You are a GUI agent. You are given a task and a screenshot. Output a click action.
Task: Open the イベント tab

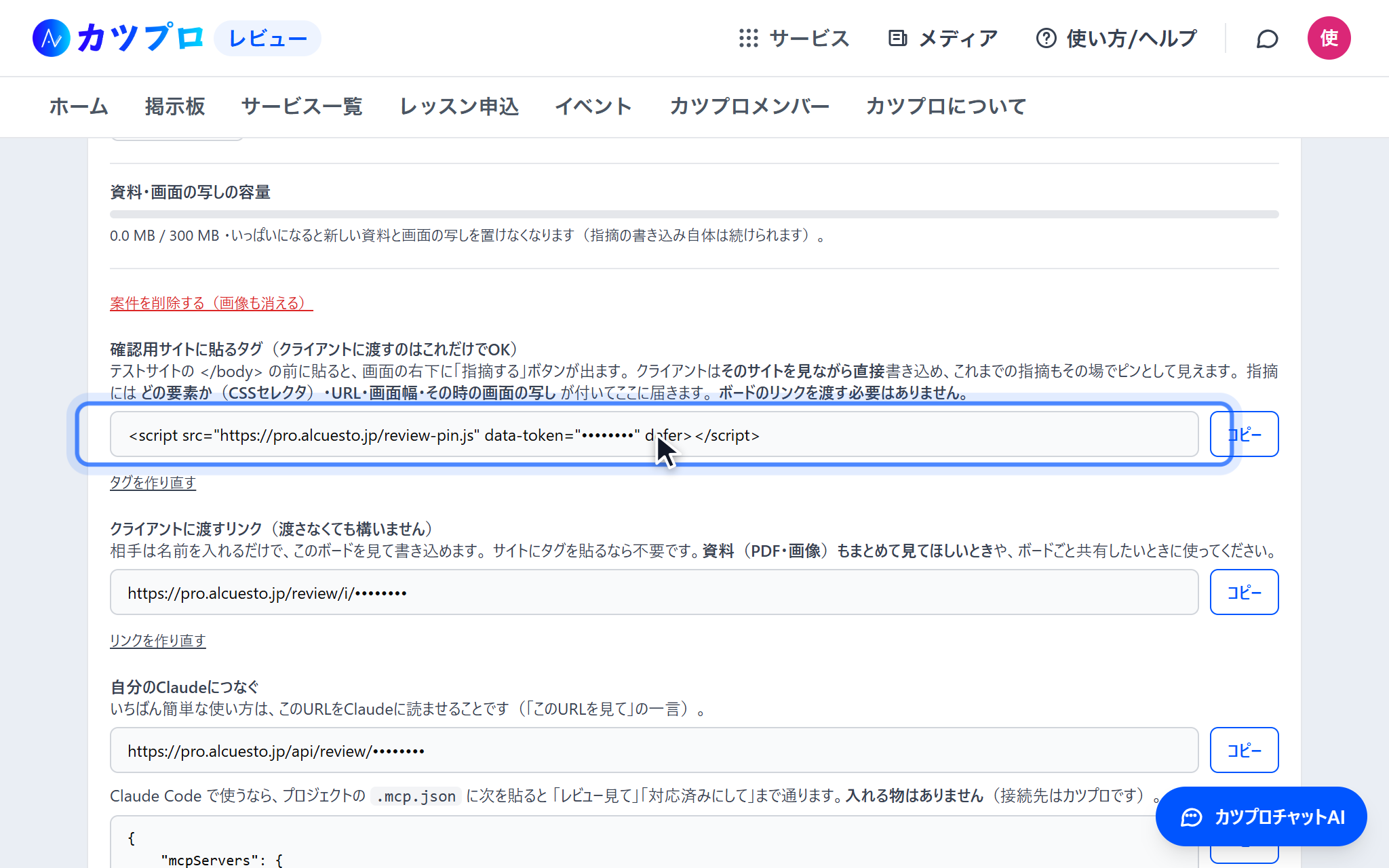coord(593,106)
